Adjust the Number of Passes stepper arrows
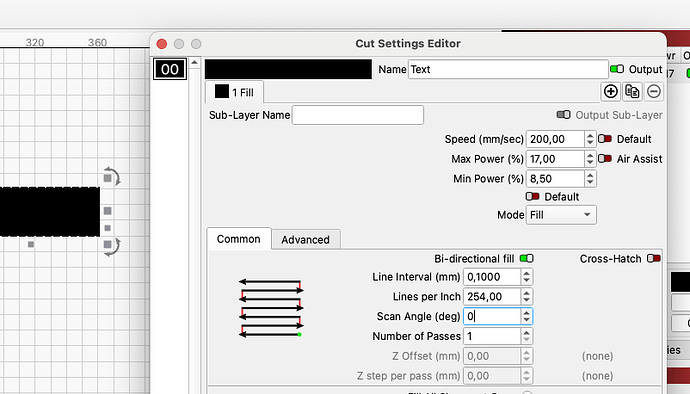 tap(527, 336)
